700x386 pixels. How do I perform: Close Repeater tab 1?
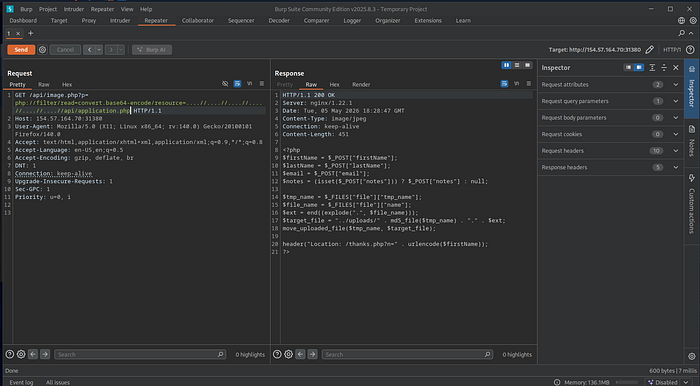[18, 33]
